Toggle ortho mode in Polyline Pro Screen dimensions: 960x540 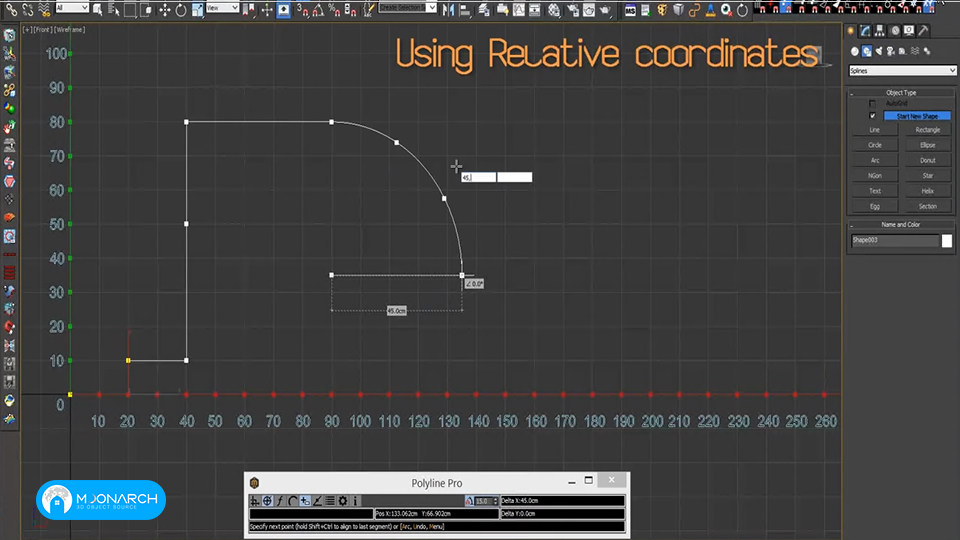[x=255, y=501]
